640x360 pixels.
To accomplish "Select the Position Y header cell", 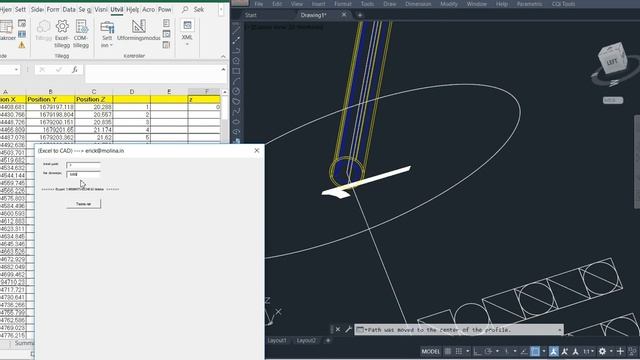I will point(50,99).
